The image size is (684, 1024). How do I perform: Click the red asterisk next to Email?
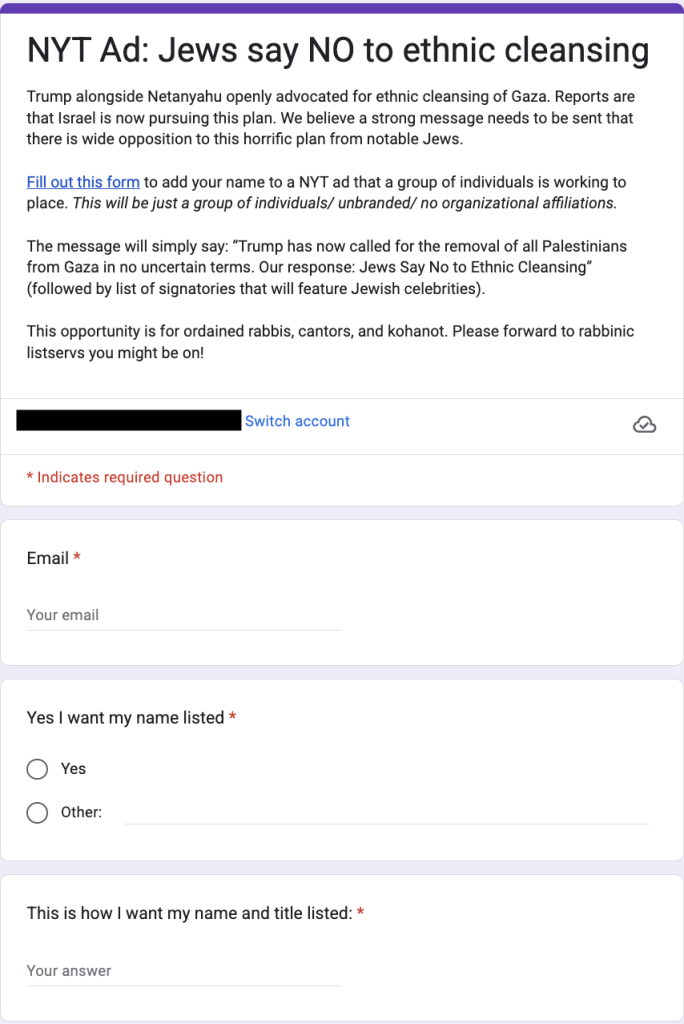77,557
